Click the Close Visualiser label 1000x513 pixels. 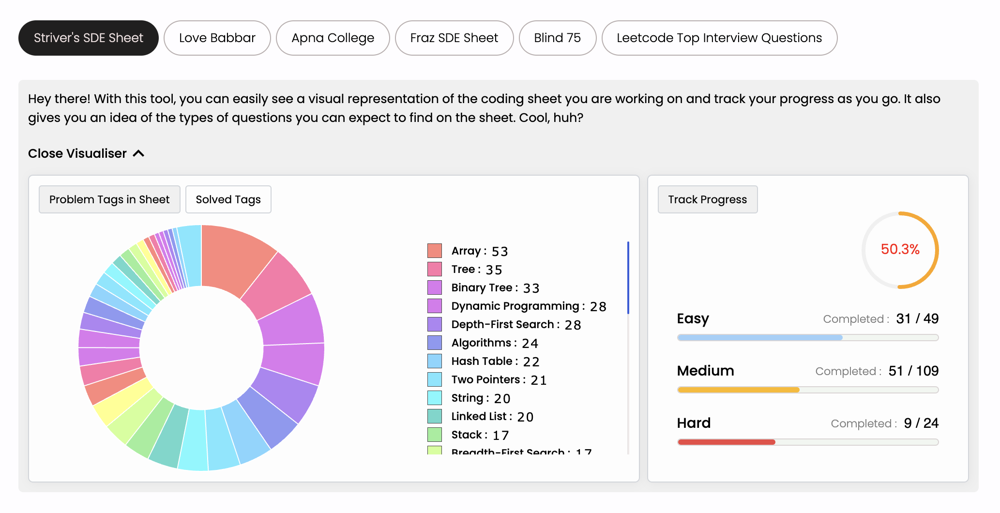[x=77, y=154]
